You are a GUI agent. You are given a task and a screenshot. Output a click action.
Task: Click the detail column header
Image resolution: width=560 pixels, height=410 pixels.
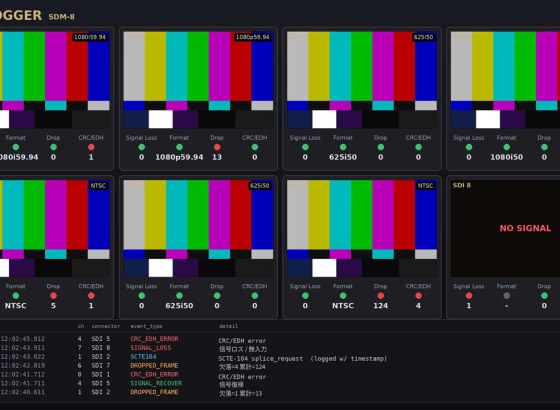point(228,326)
